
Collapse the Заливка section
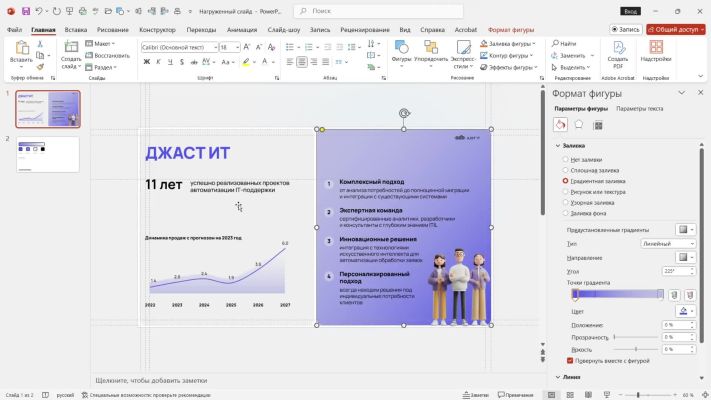coord(558,146)
